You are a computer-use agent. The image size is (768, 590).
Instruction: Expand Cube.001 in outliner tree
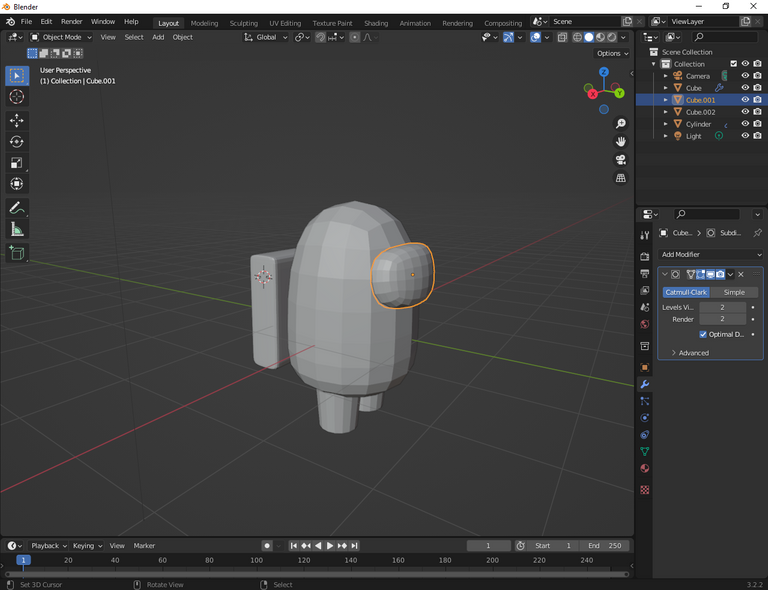click(x=665, y=100)
